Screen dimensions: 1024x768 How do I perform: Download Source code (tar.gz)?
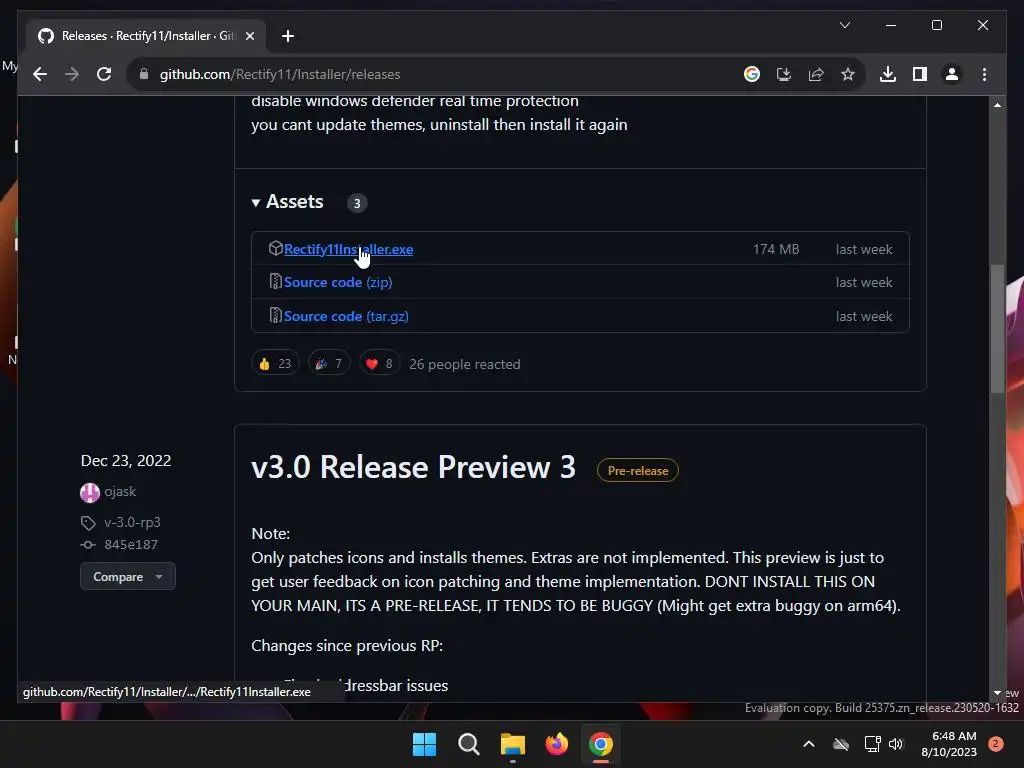coord(346,316)
